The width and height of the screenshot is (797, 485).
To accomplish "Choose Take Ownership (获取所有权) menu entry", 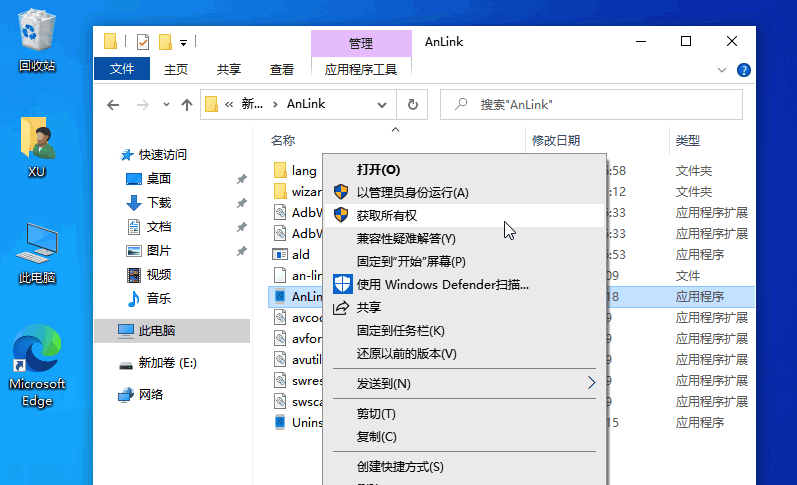I will click(x=465, y=215).
